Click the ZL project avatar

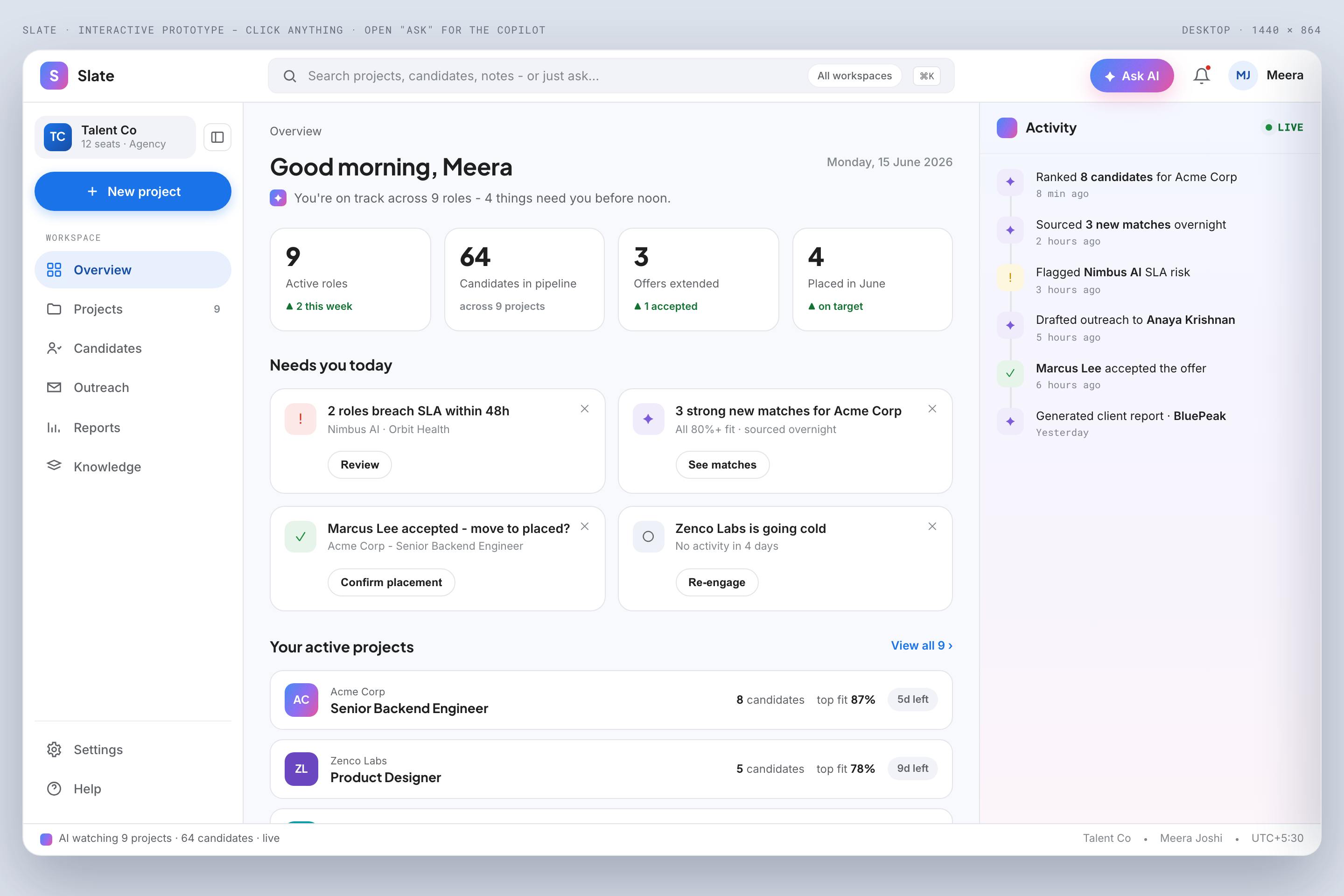coord(301,769)
